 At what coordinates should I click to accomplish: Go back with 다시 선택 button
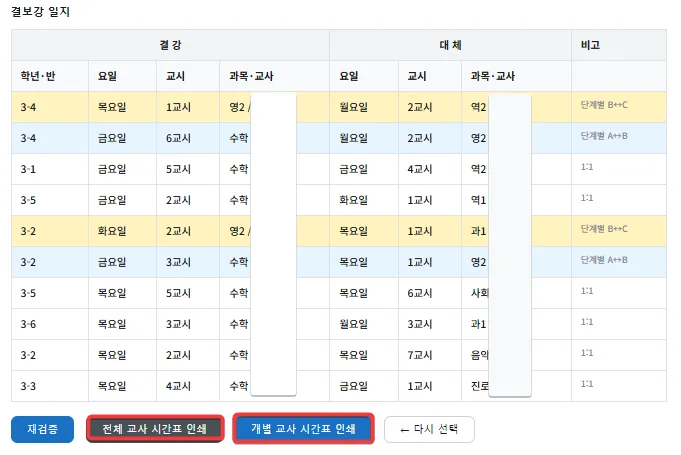click(429, 429)
